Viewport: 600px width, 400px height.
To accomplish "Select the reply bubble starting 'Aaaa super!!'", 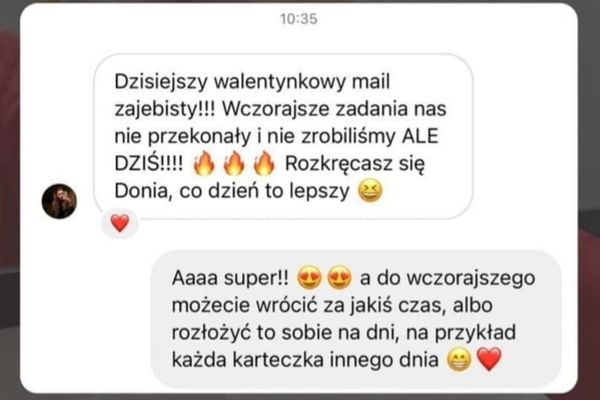I will pyautogui.click(x=357, y=318).
